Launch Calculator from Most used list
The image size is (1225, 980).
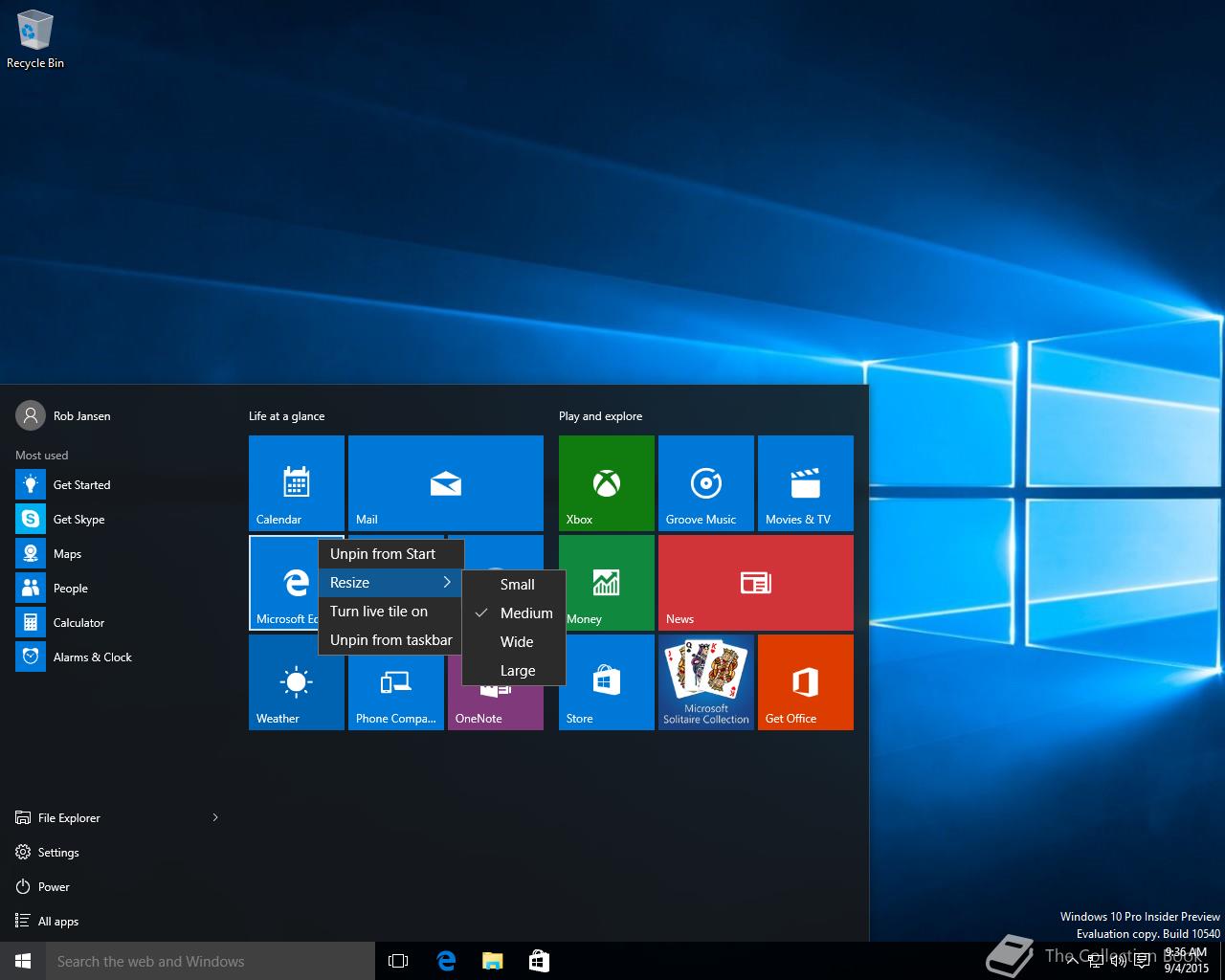(x=117, y=623)
